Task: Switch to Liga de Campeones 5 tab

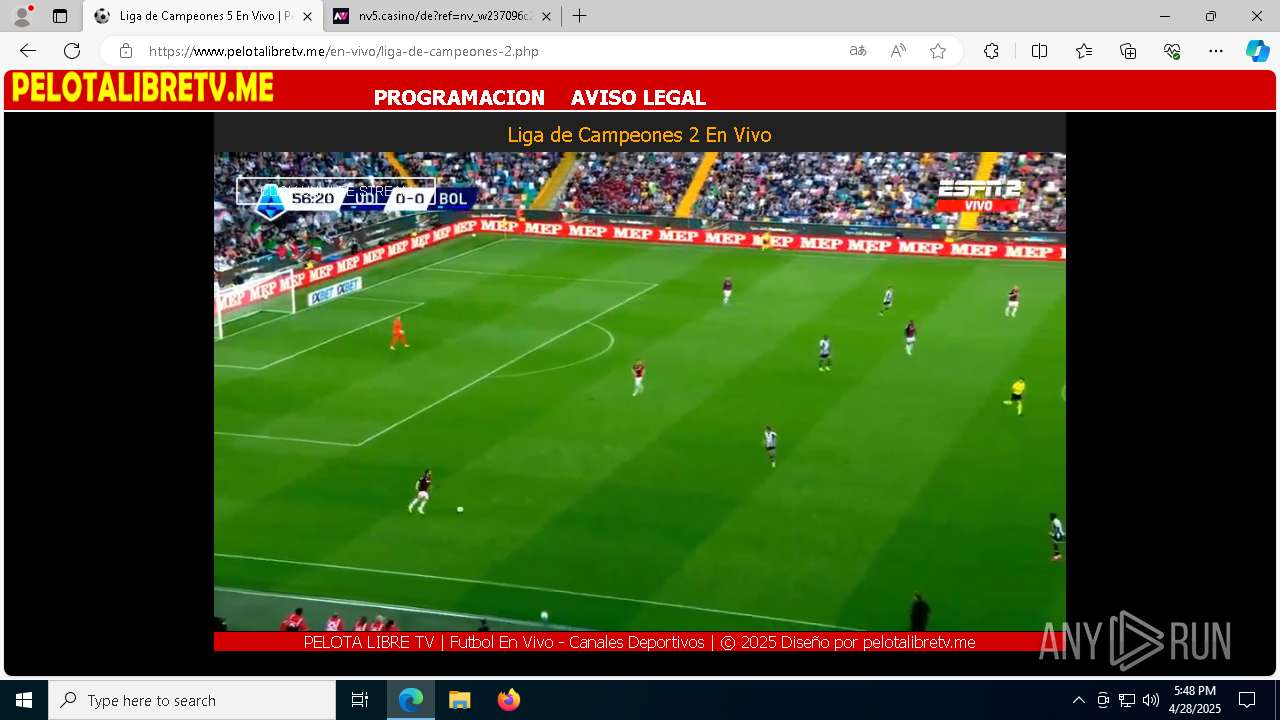Action: [203, 16]
